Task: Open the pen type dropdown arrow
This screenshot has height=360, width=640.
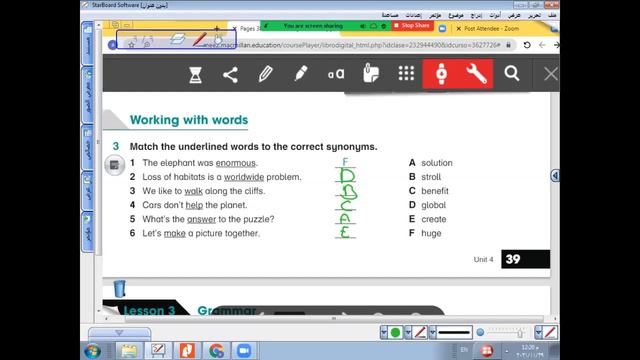Action: 408,333
